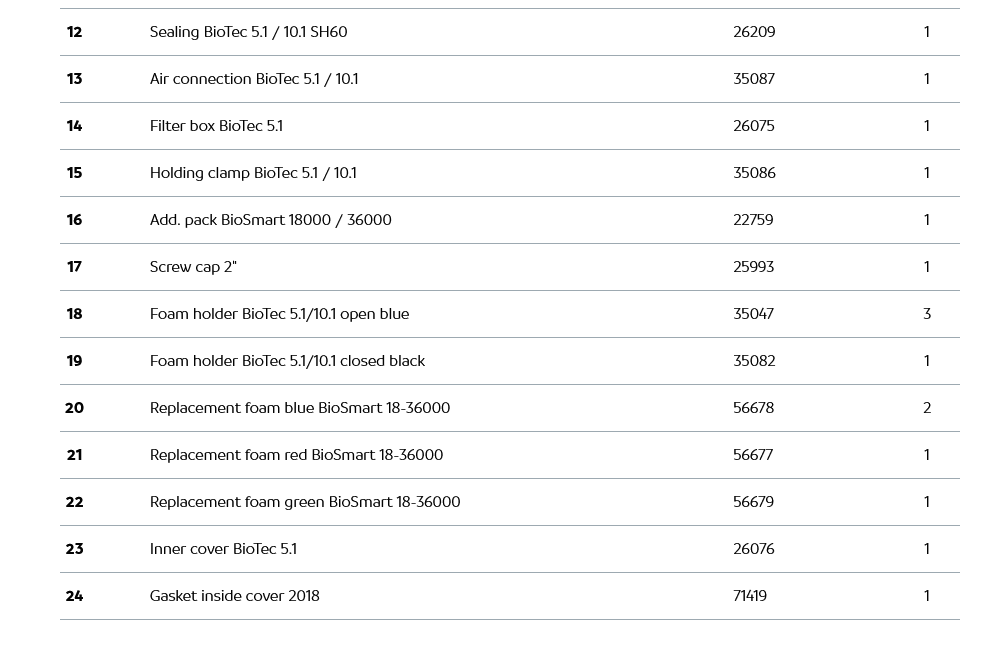985x662 pixels.
Task: Select article number 71419
Action: (750, 596)
